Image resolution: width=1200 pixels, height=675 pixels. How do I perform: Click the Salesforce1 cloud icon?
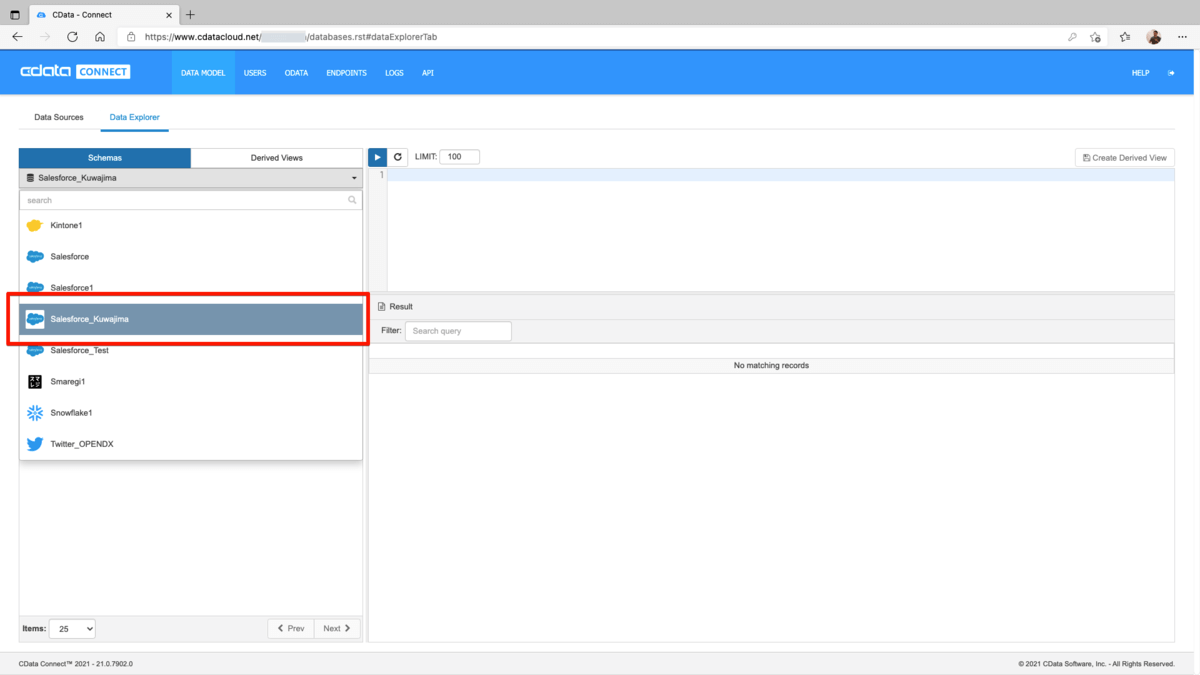35,288
